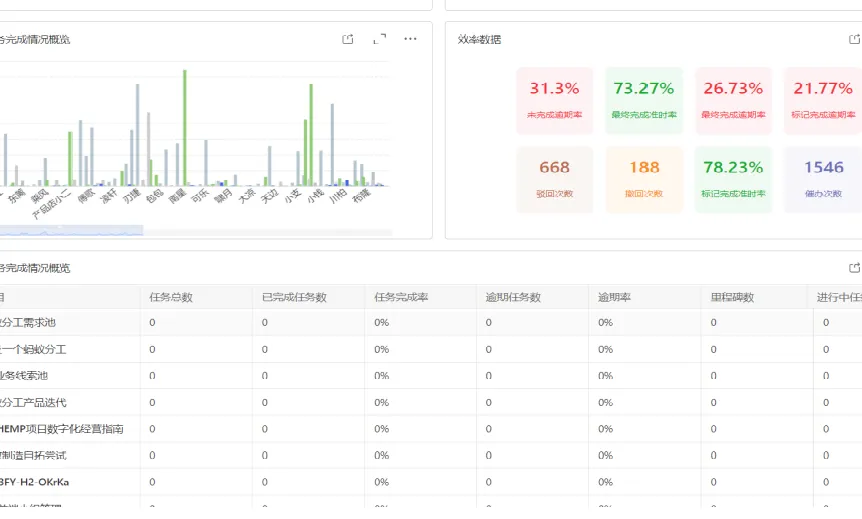Sort by the 任务总数 column header
Screen dimensions: 862x519
171,297
